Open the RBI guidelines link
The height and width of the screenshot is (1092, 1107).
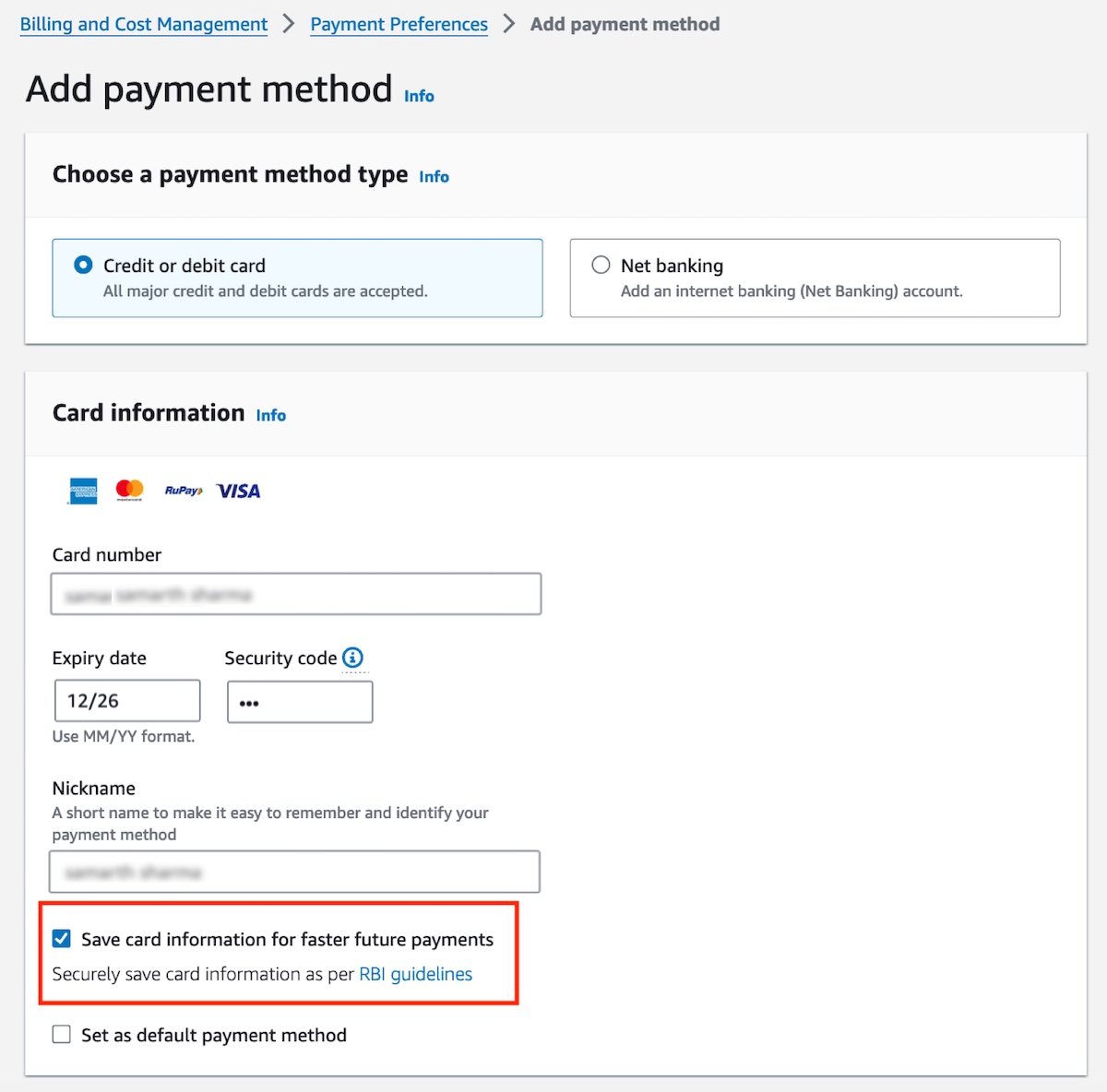point(415,974)
